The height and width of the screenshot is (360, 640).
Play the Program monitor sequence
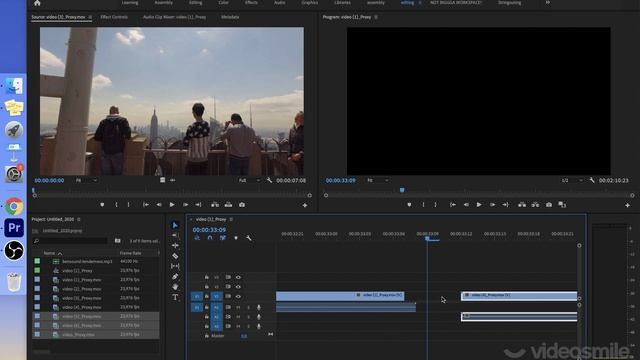479,204
